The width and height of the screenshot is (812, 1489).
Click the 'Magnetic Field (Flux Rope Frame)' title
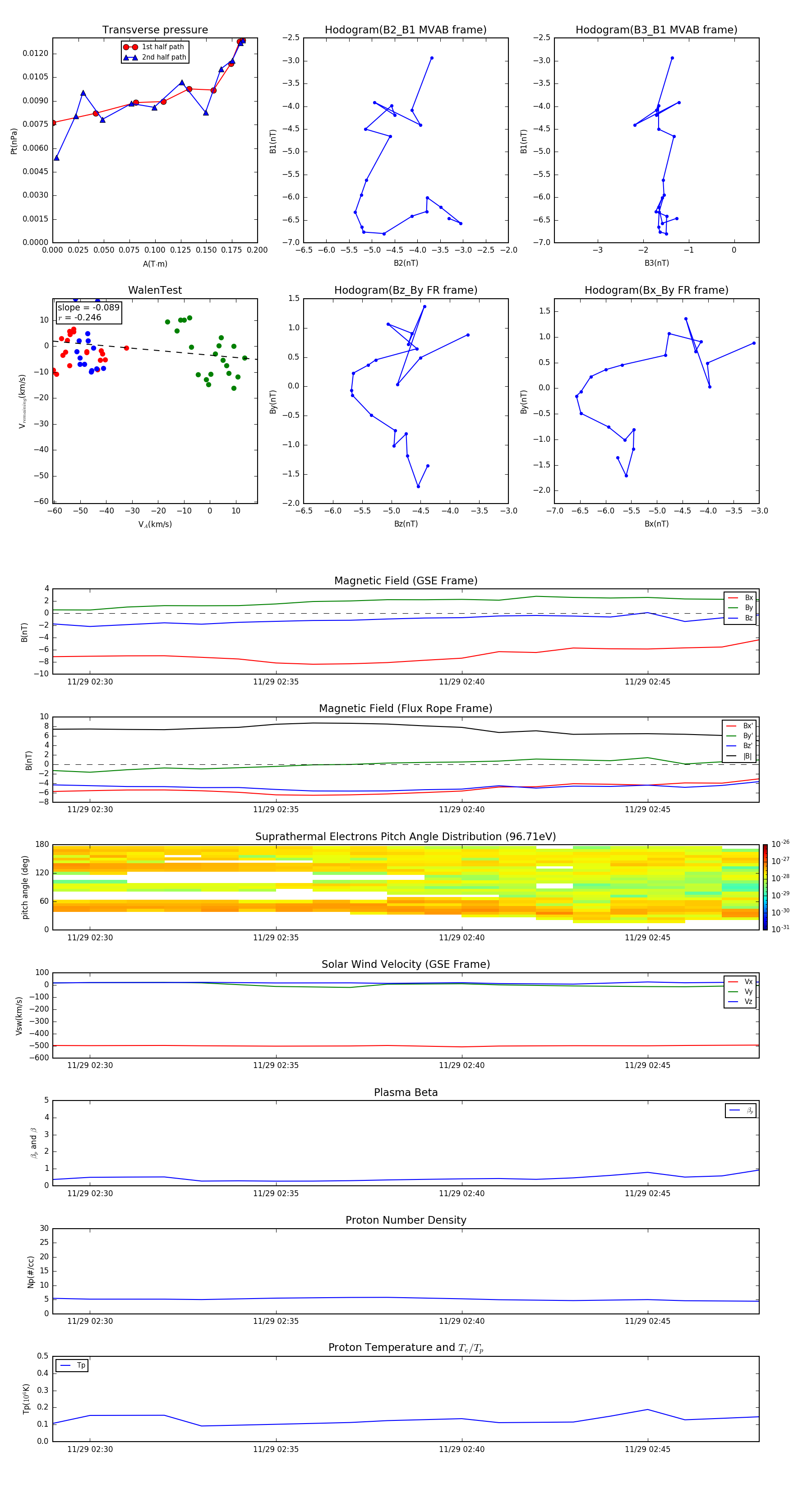406,709
